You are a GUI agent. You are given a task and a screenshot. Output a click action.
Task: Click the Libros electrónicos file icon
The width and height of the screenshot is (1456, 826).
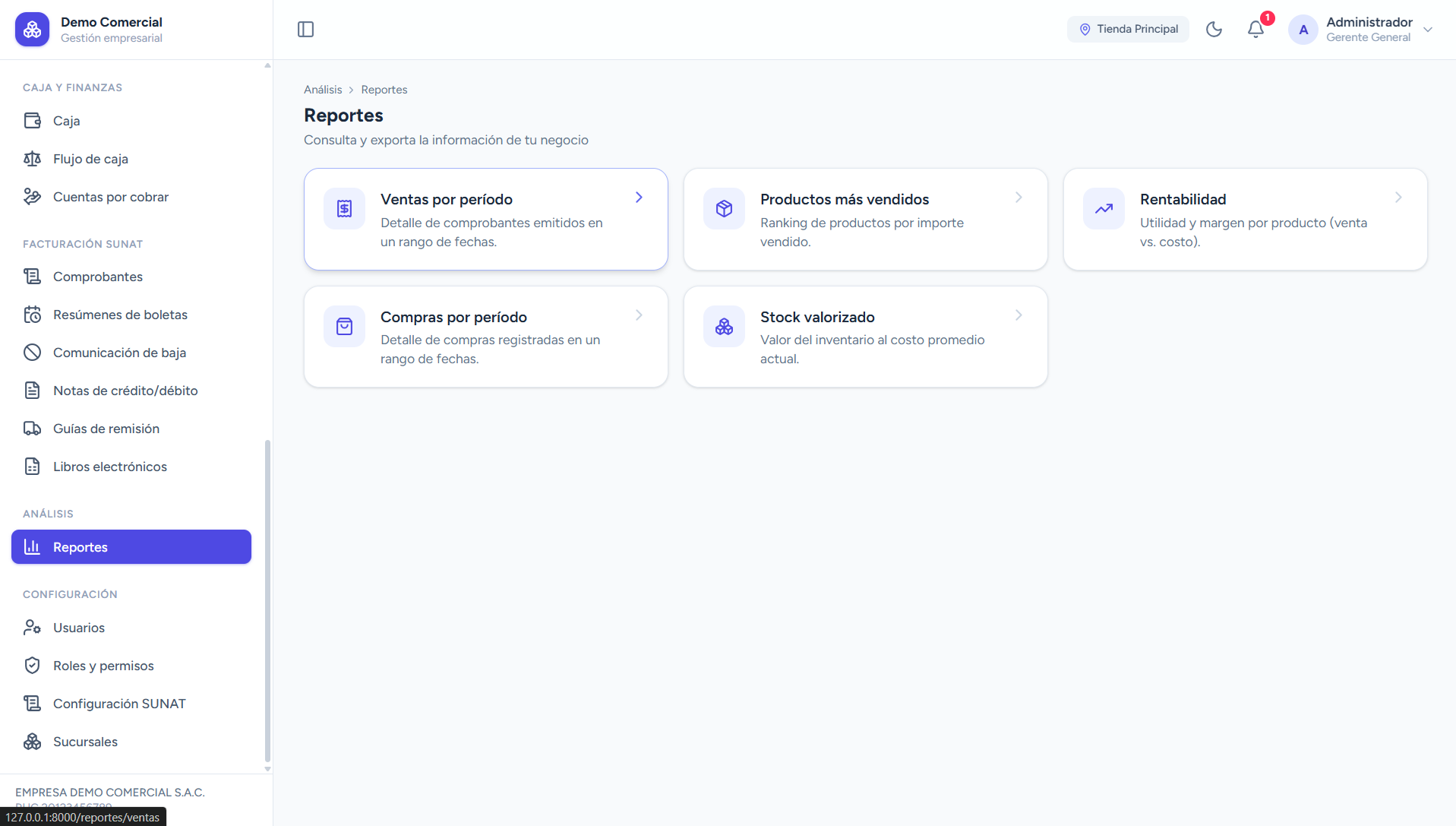click(x=32, y=467)
